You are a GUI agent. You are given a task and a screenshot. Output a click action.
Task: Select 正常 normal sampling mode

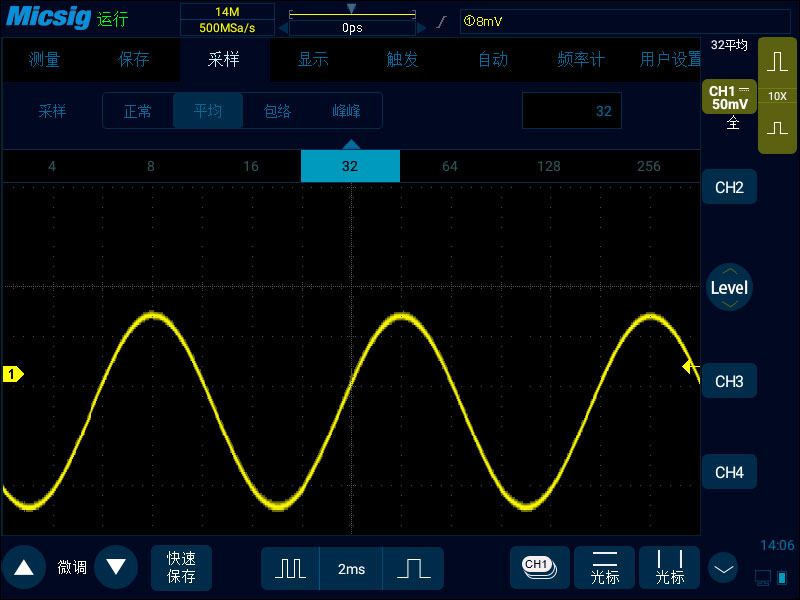point(138,111)
